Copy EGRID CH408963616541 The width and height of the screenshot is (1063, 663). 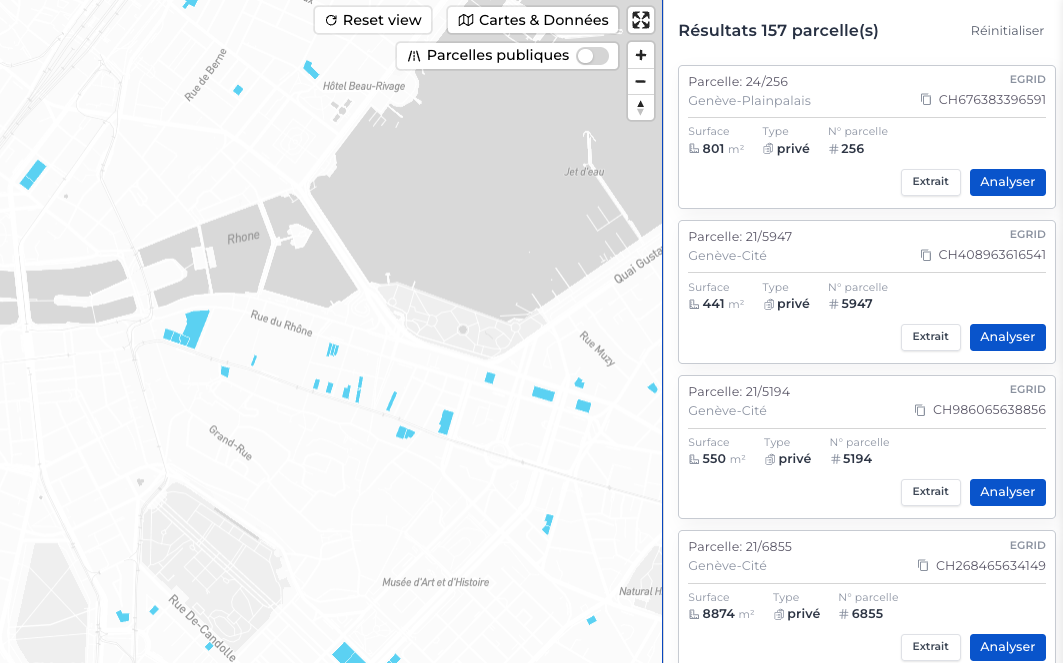tap(926, 255)
